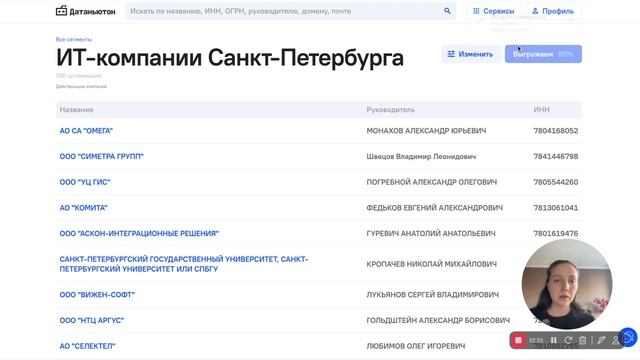The height and width of the screenshot is (360, 640).
Task: Stop the screen recording (red button)
Action: click(518, 340)
